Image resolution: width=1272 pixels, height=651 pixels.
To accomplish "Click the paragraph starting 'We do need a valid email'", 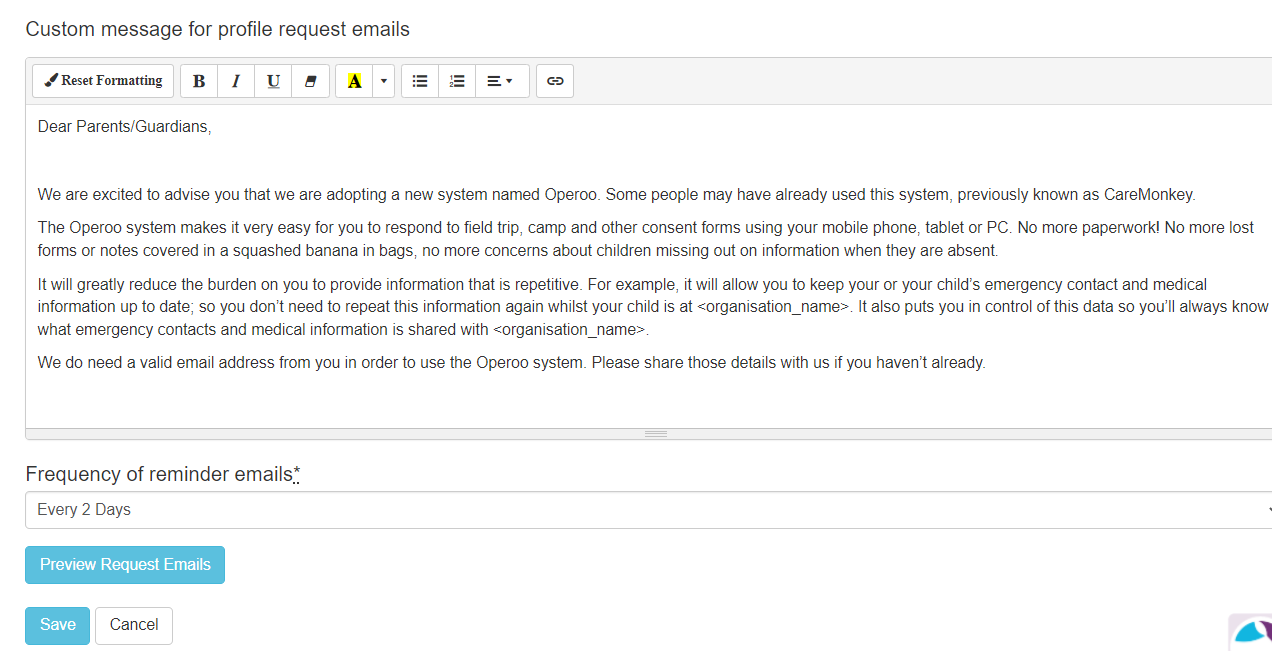I will pos(511,363).
